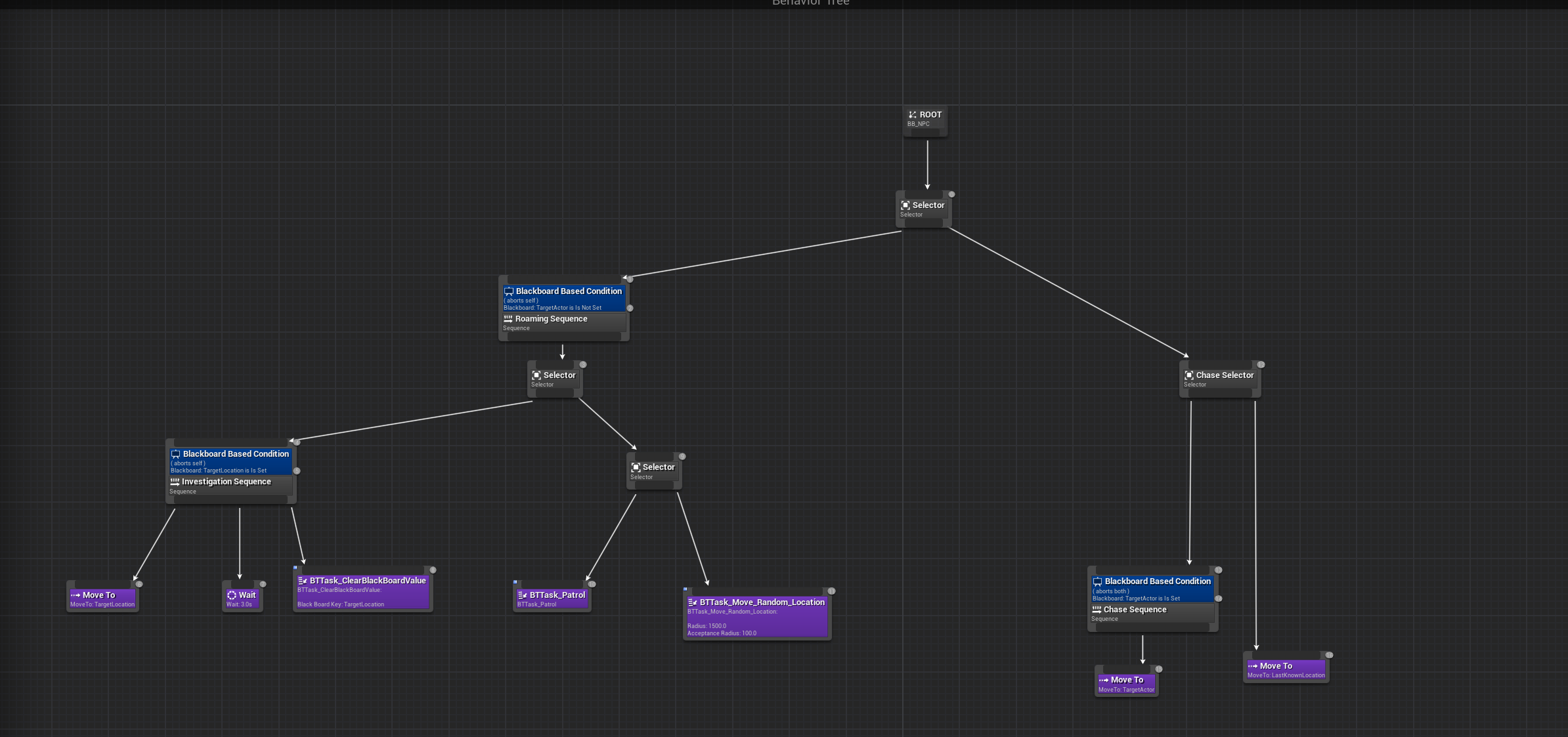Click the Behavior Tree title tab

pyautogui.click(x=811, y=3)
